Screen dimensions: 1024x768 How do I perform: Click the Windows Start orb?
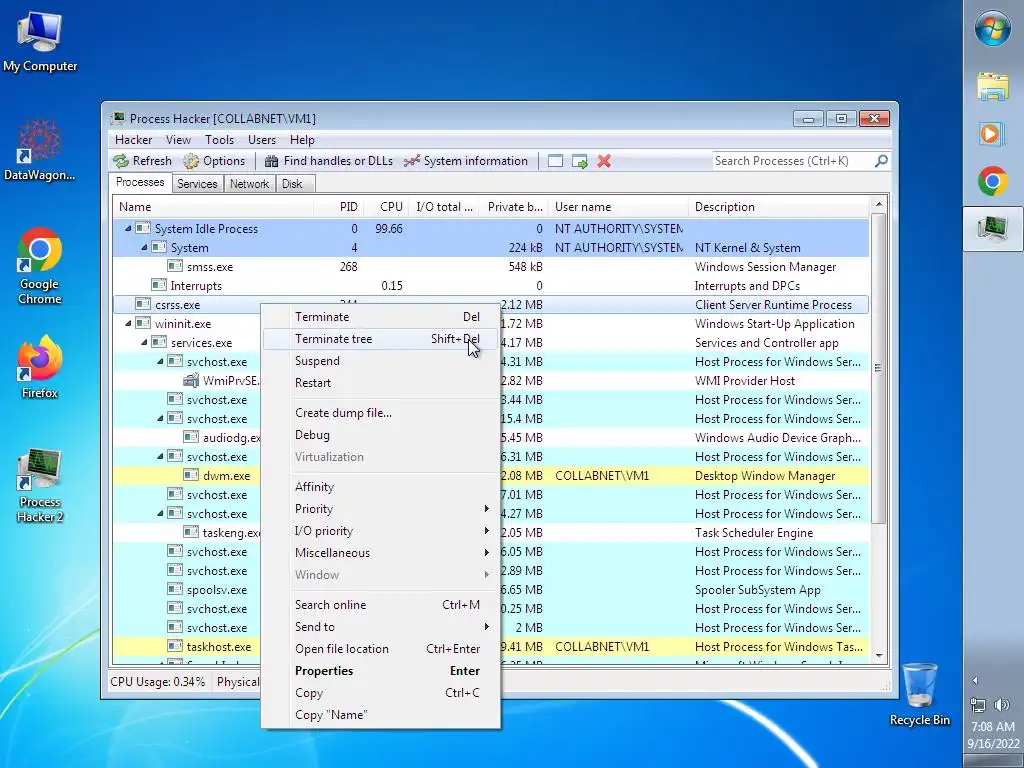(x=993, y=29)
